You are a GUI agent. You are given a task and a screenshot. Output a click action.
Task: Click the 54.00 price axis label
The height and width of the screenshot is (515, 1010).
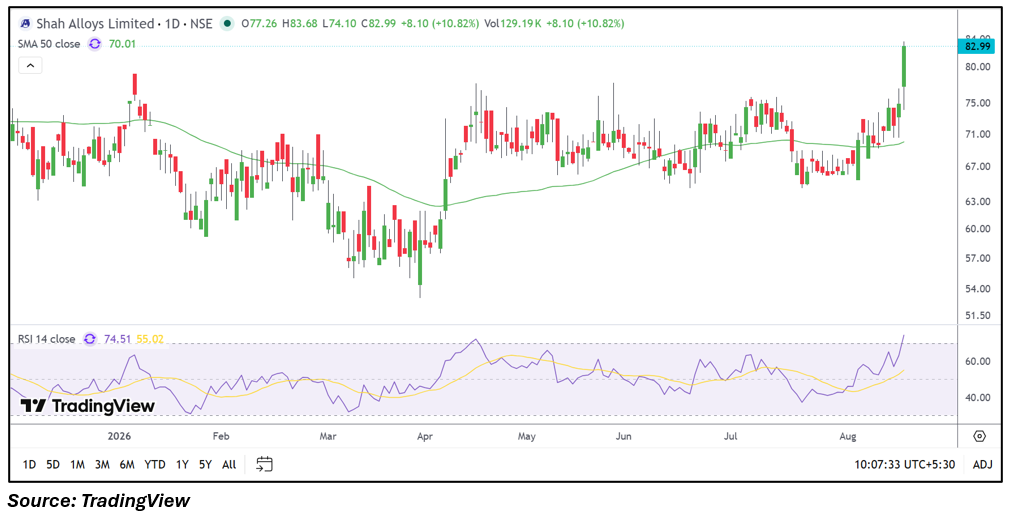click(x=977, y=288)
